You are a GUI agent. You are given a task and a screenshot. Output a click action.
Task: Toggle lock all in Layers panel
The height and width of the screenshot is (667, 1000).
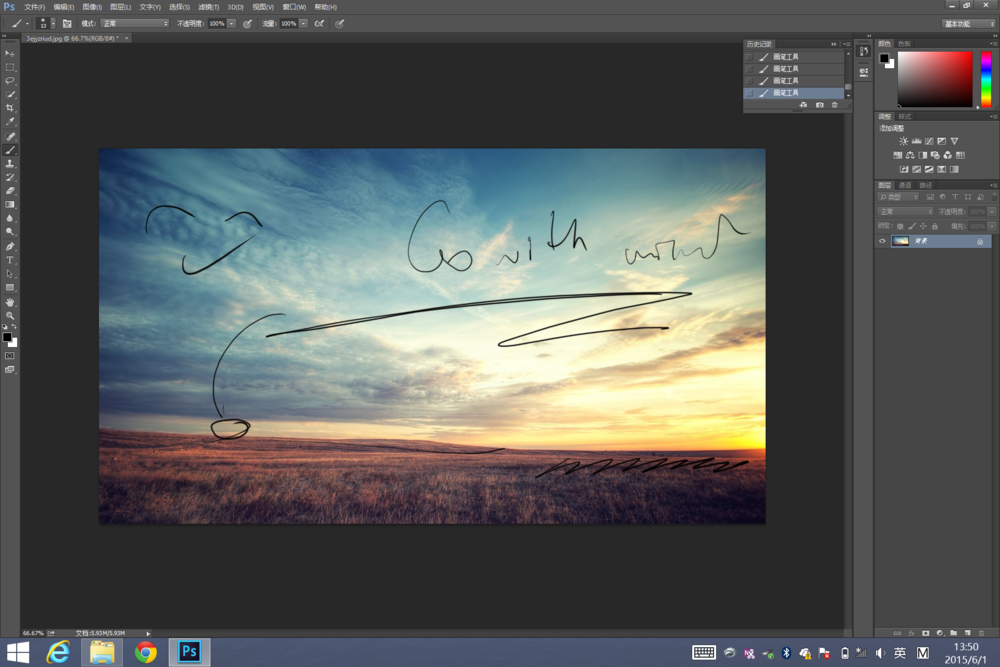click(x=935, y=226)
